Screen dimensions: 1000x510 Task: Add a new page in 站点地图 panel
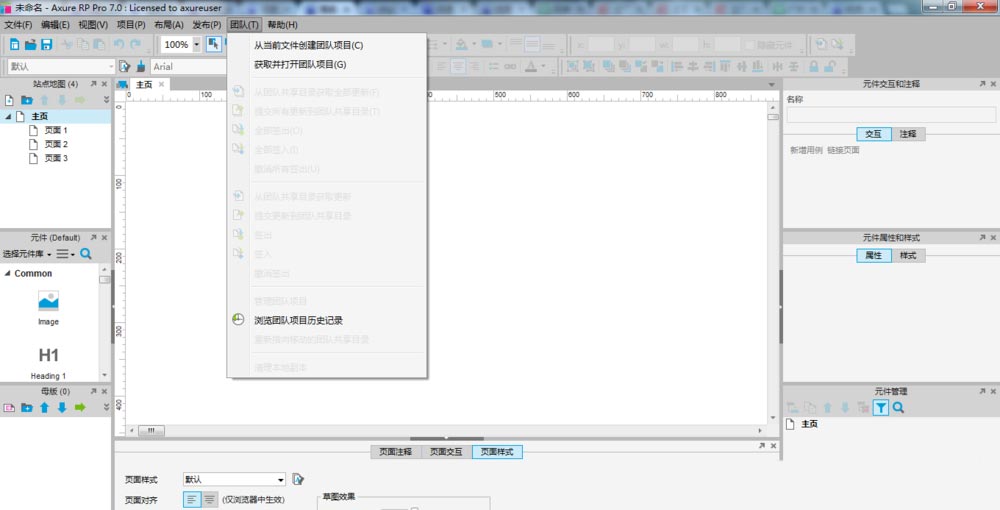[9, 100]
